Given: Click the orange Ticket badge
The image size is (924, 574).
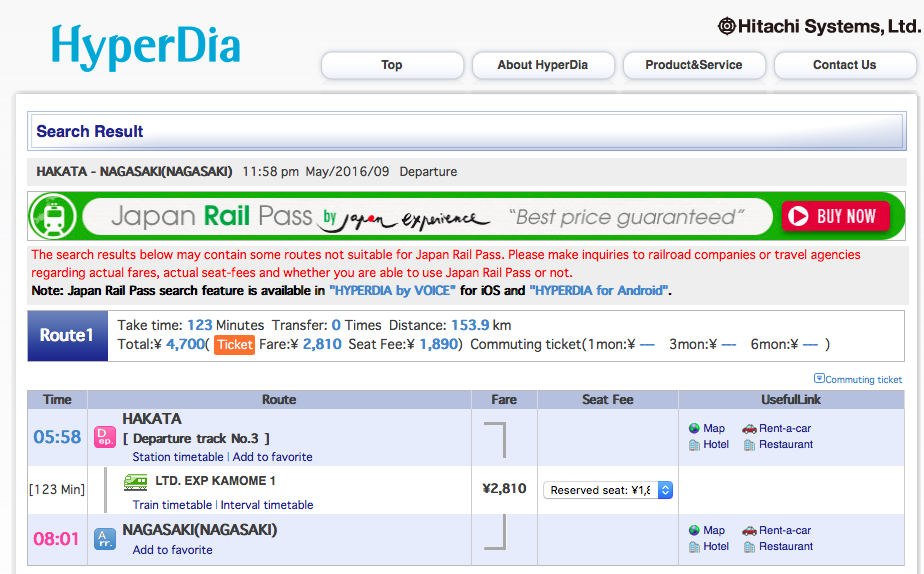Looking at the screenshot, I should pos(235,345).
